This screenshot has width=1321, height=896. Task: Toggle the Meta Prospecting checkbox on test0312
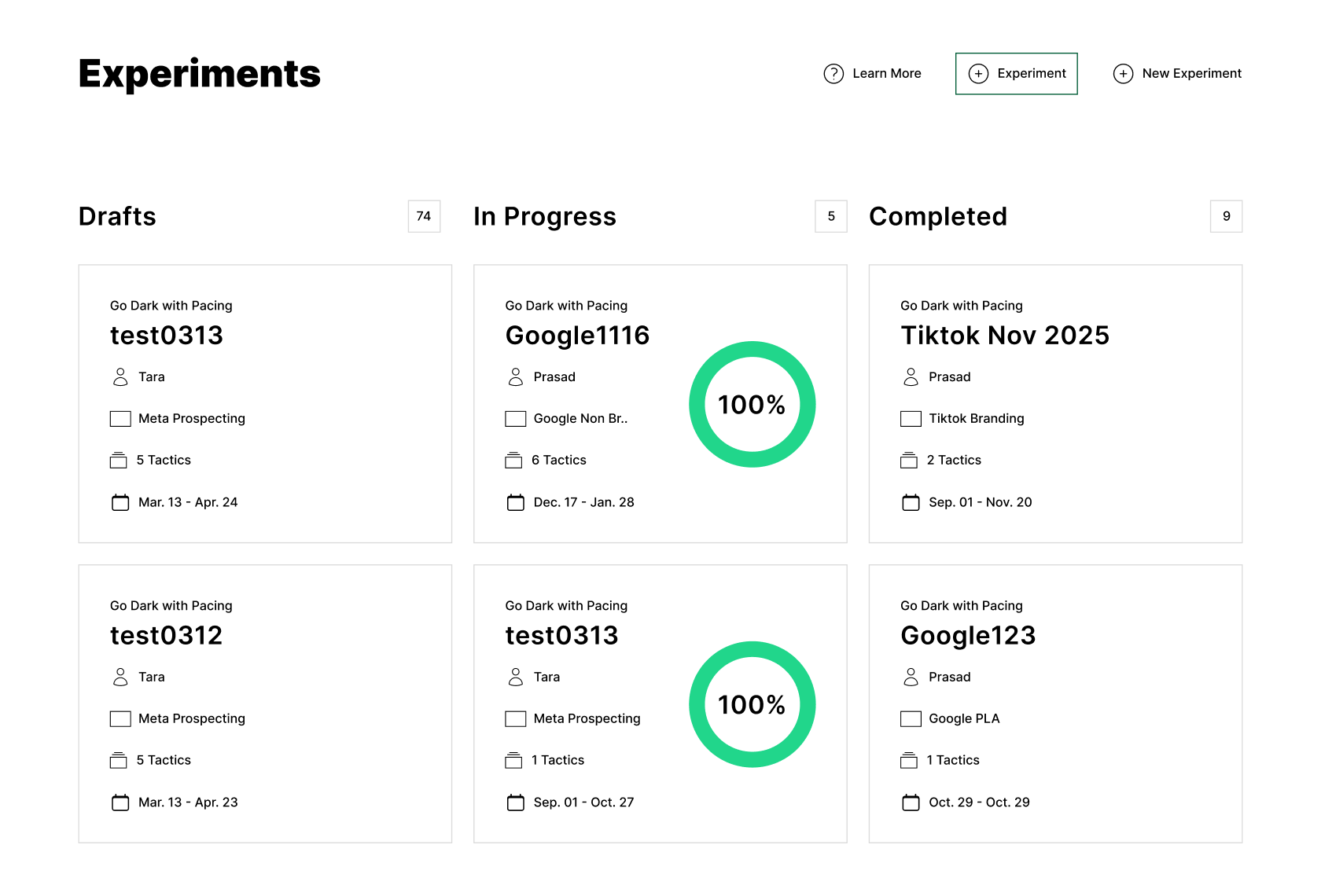coord(120,718)
